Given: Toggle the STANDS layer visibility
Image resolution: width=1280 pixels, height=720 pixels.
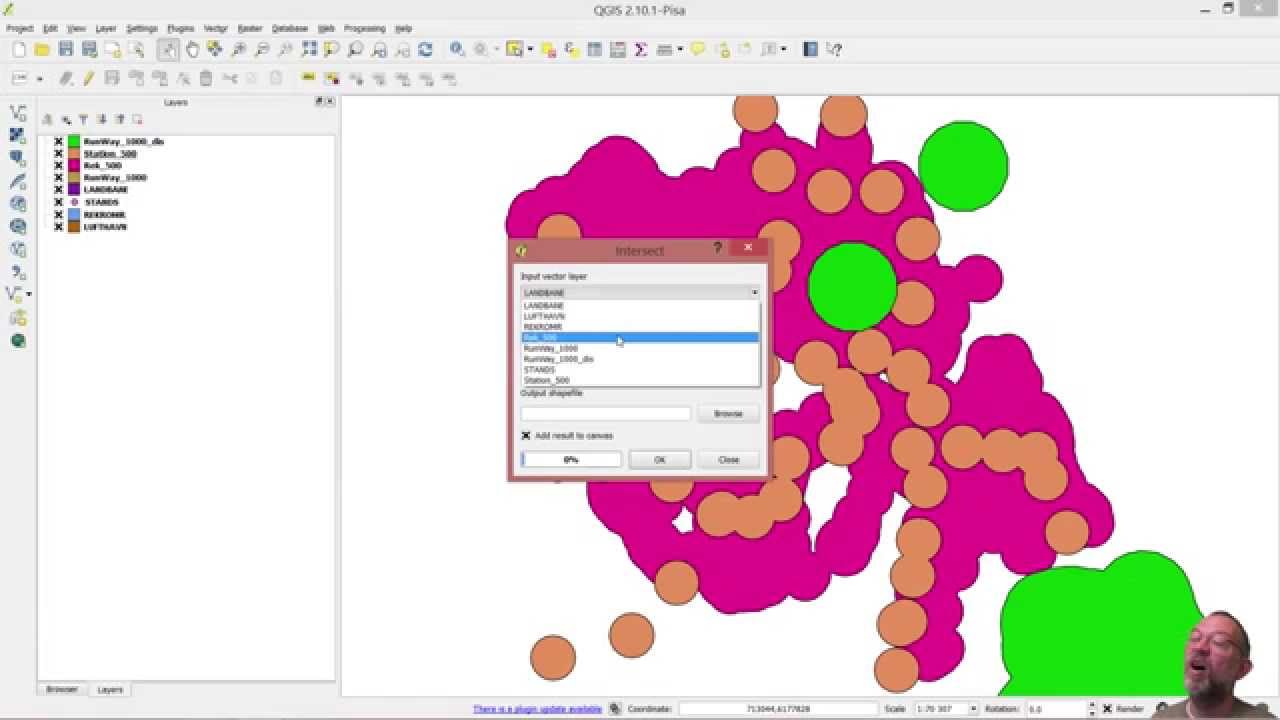Looking at the screenshot, I should (x=58, y=202).
